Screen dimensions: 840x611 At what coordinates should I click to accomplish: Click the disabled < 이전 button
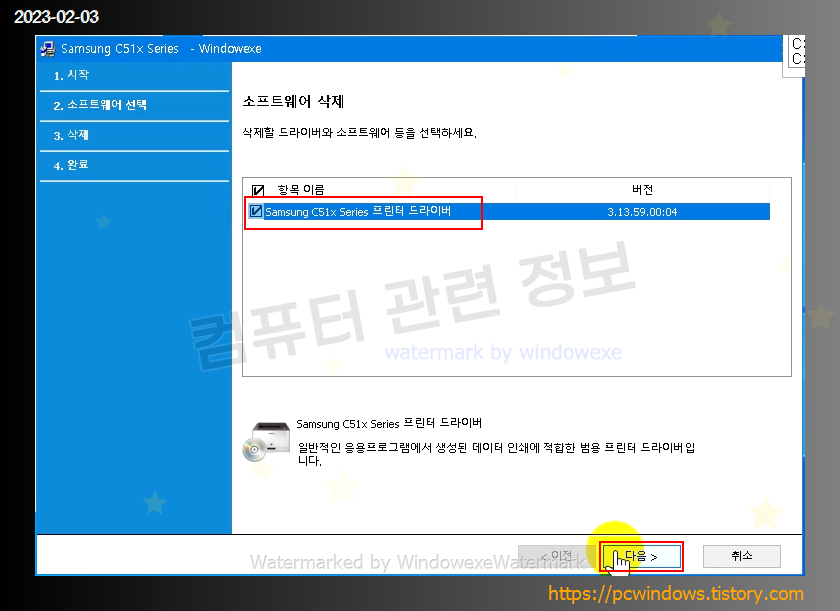click(557, 556)
